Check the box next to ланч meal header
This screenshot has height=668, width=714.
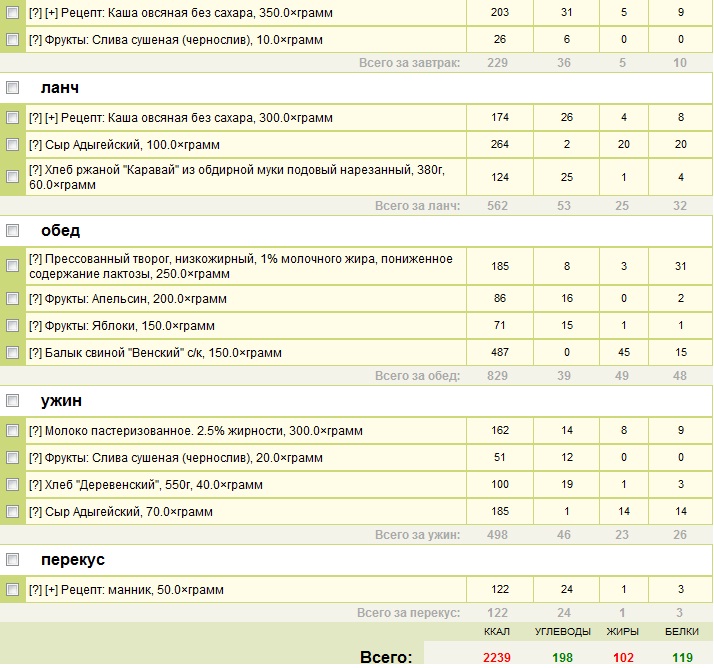click(13, 88)
